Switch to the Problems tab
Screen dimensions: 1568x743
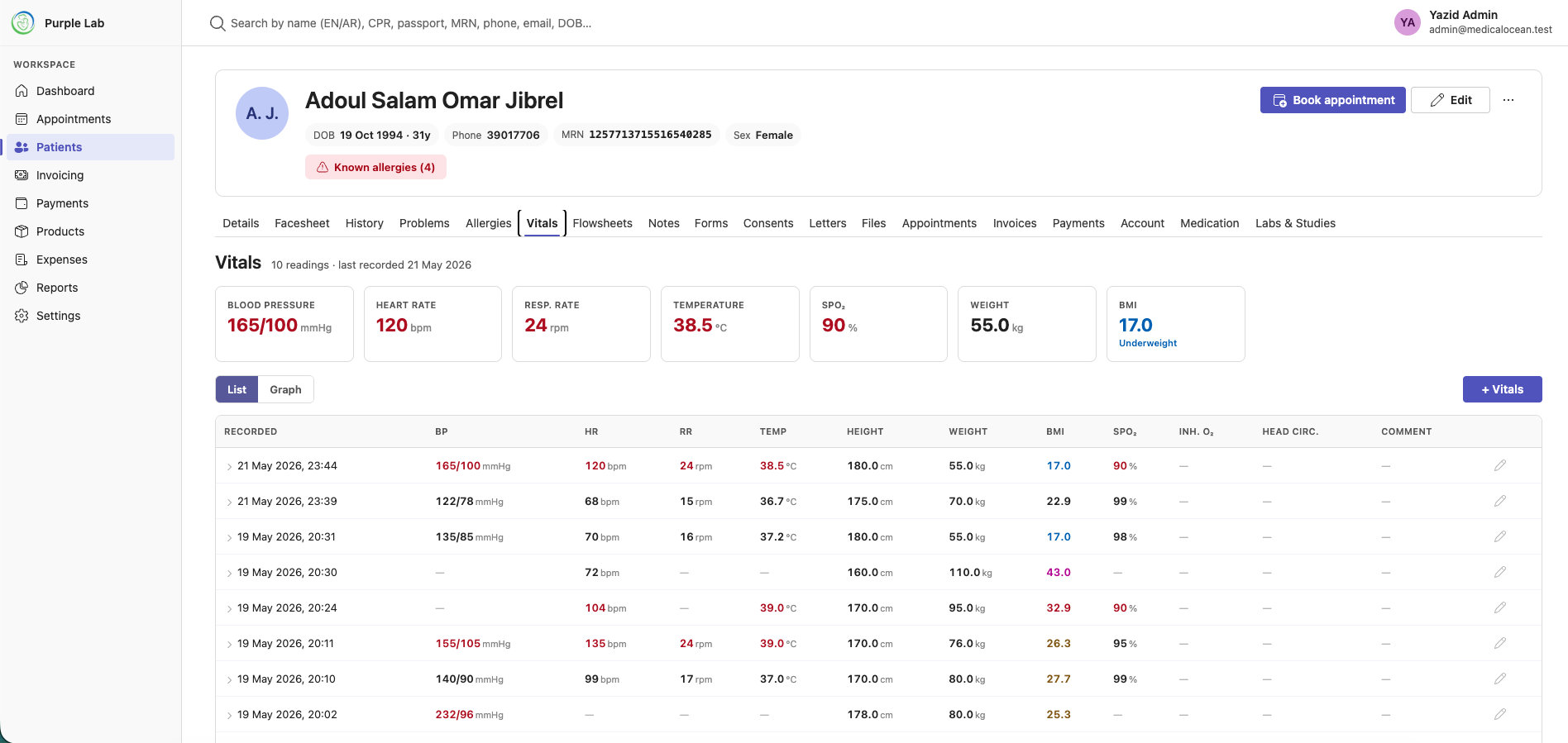(x=424, y=223)
